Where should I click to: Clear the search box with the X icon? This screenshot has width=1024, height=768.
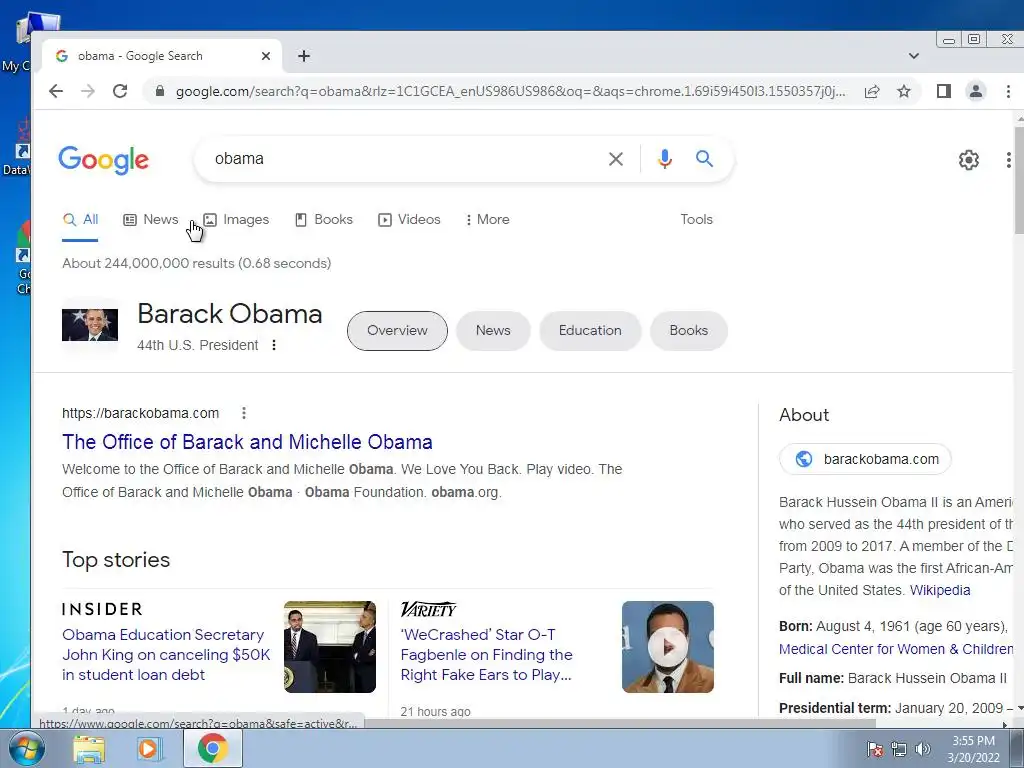(x=616, y=159)
